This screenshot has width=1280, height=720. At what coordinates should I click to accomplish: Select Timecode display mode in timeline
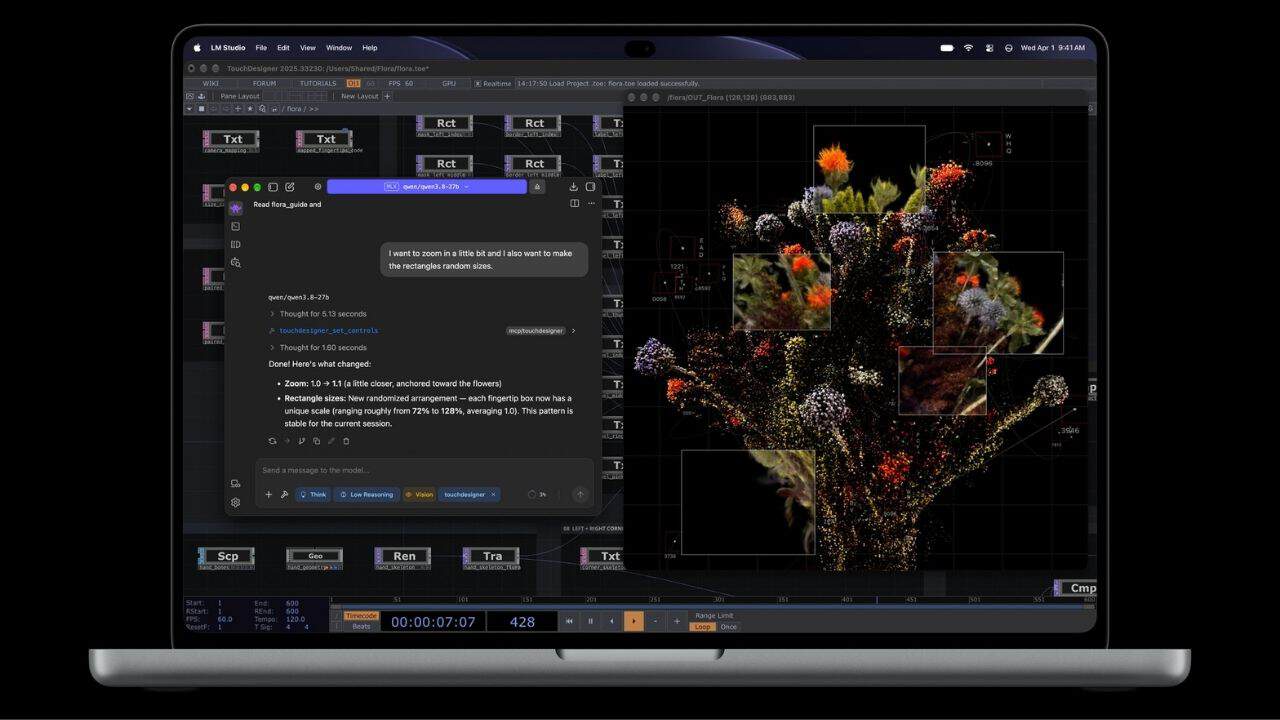[x=361, y=616]
